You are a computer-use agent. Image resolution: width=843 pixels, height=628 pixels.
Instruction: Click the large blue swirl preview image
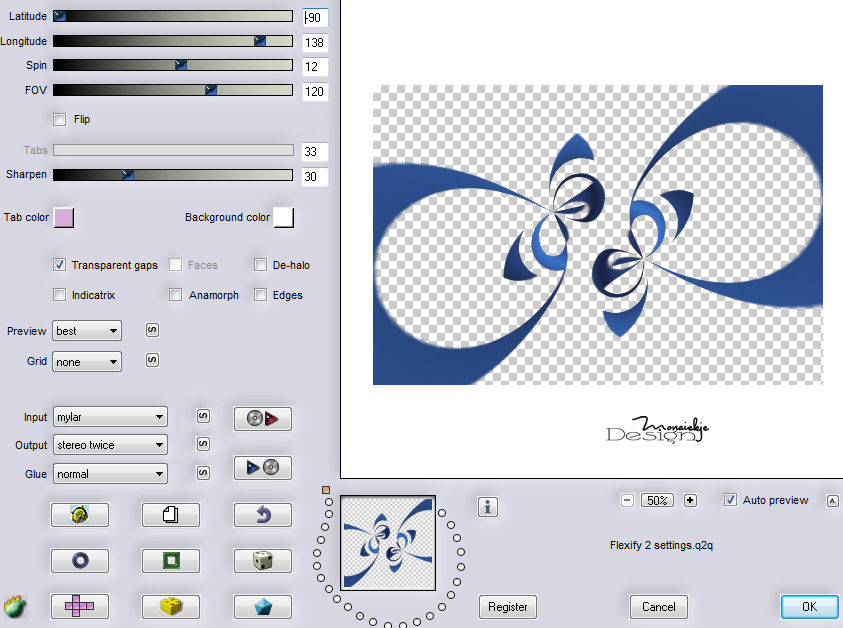click(x=598, y=235)
